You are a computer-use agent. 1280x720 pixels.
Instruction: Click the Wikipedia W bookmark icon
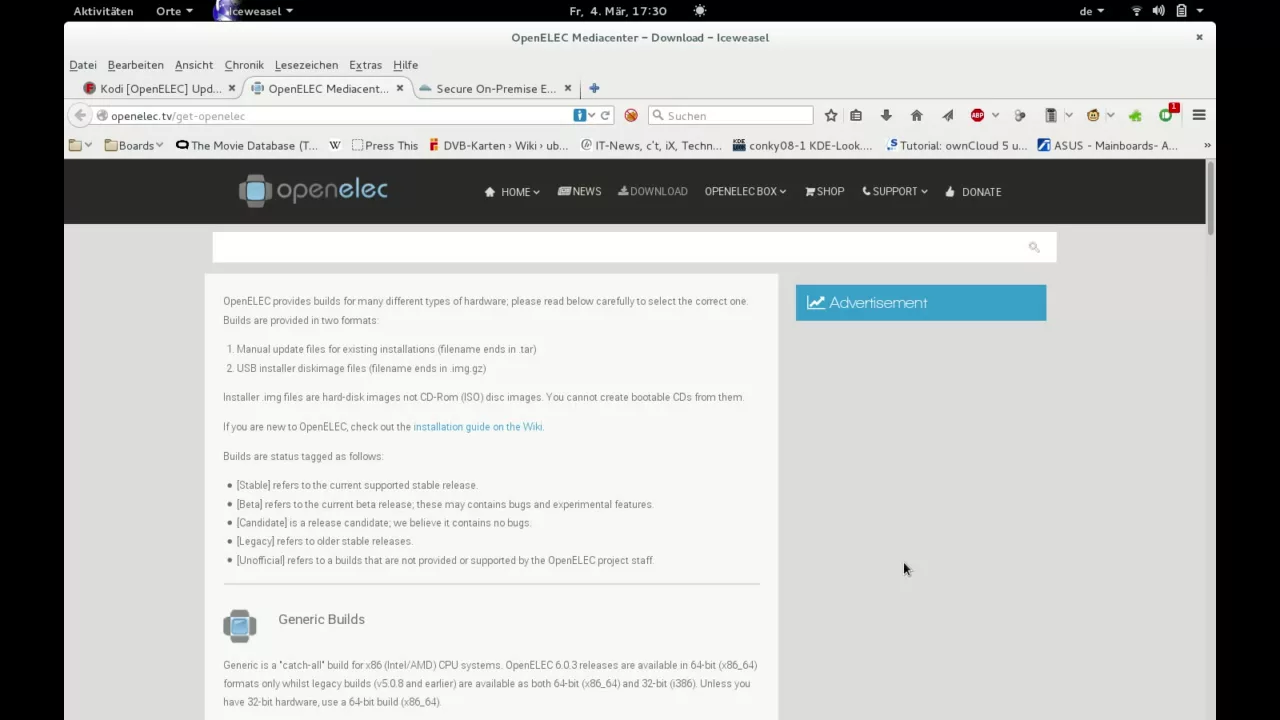click(x=335, y=145)
